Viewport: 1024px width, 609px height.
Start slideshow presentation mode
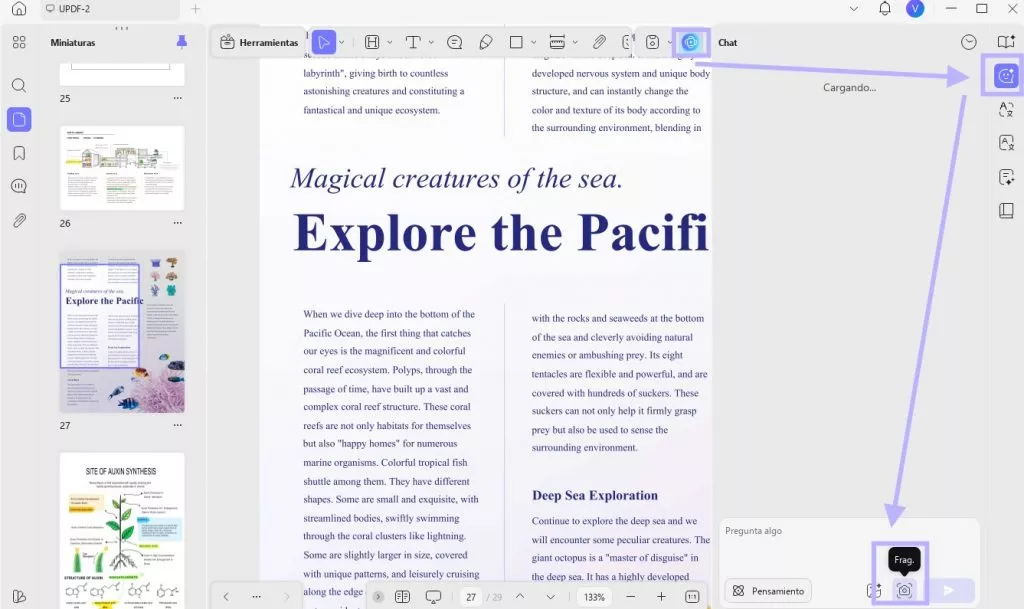tap(433, 597)
